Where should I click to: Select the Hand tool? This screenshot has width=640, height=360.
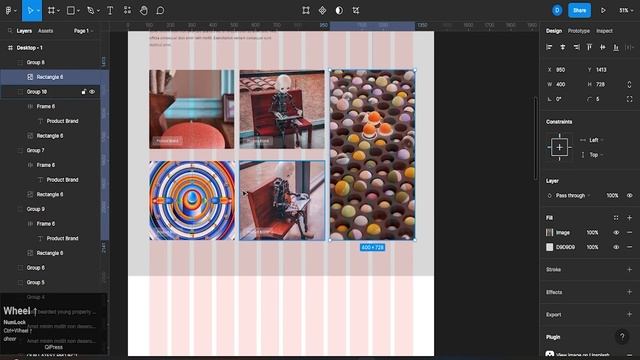(144, 11)
